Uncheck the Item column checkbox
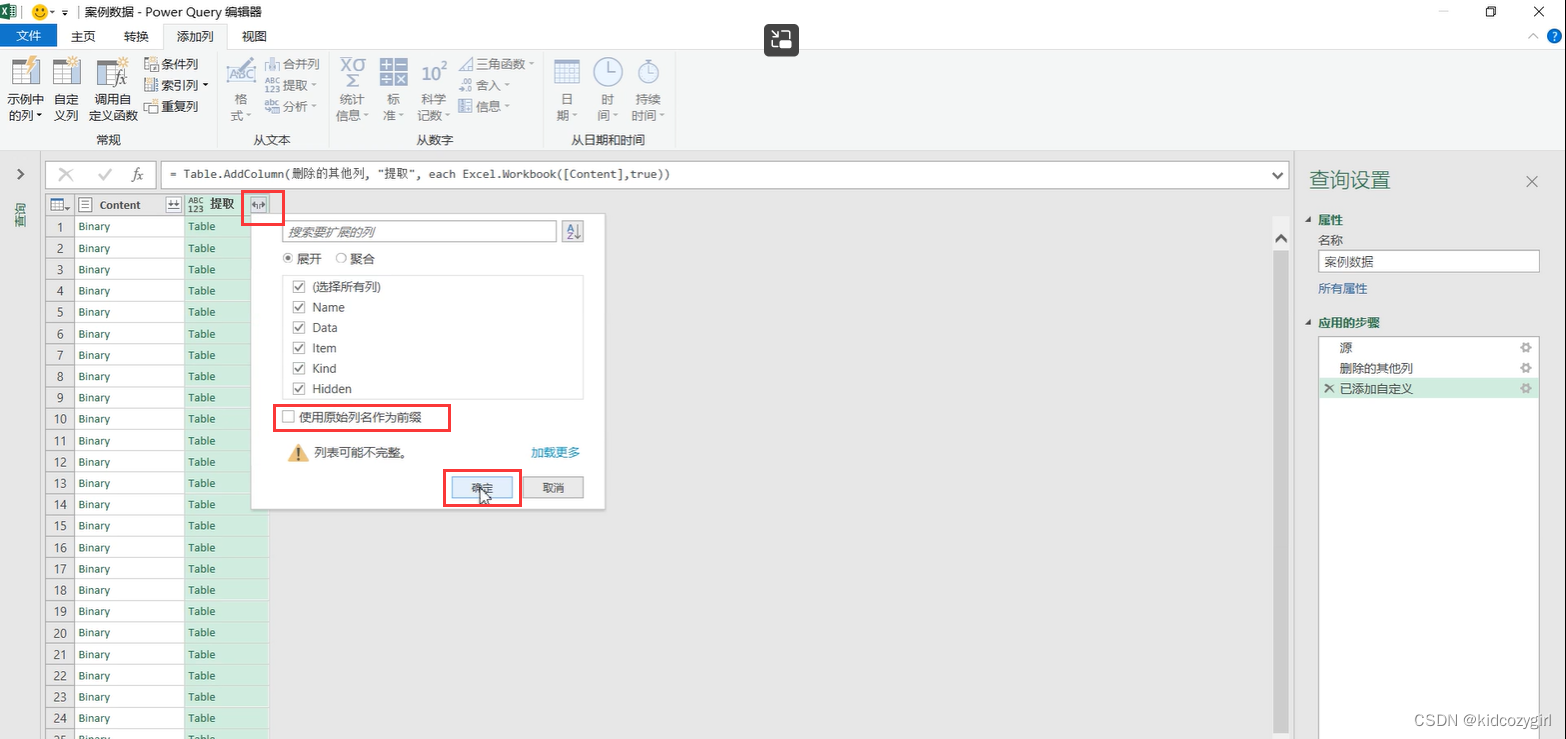The image size is (1566, 739). 298,348
